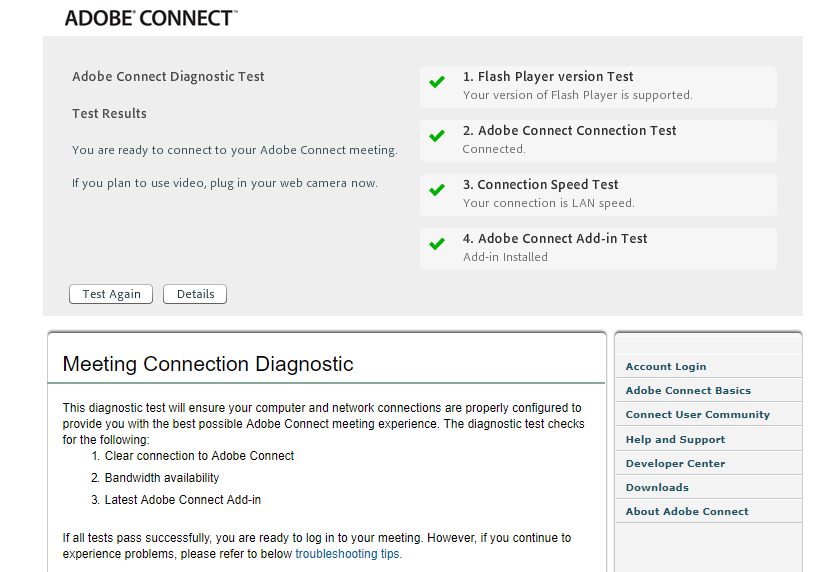831x572 pixels.
Task: Click the Adobe Connect logo
Action: pos(151,17)
